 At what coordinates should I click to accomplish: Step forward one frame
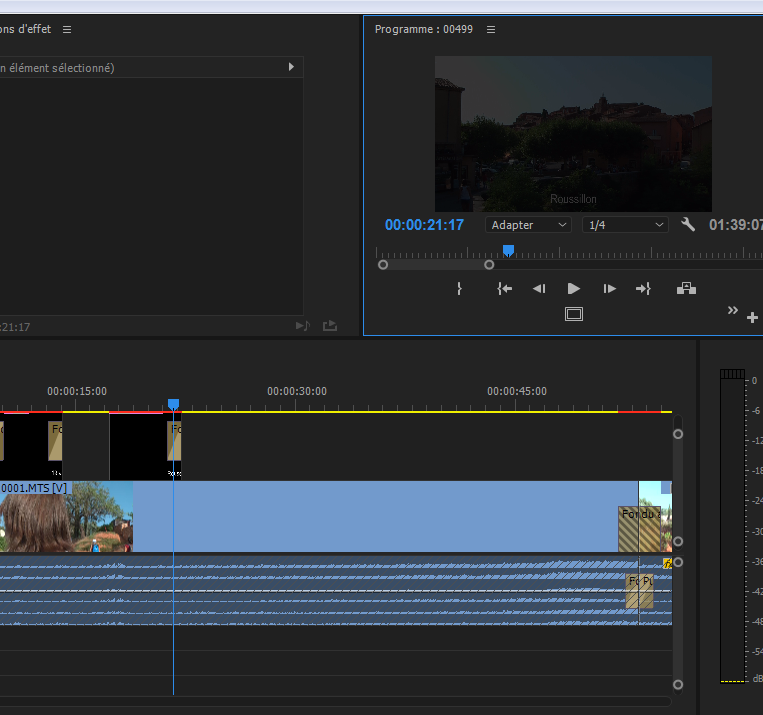[x=609, y=289]
